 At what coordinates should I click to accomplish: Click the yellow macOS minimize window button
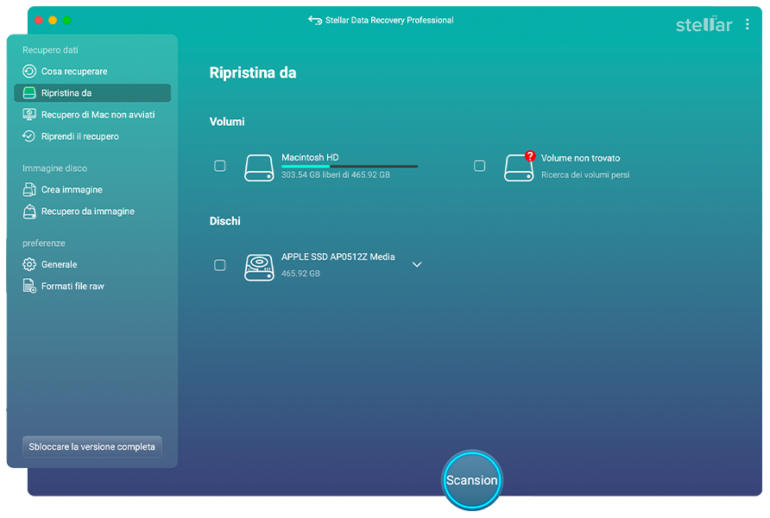tap(53, 20)
